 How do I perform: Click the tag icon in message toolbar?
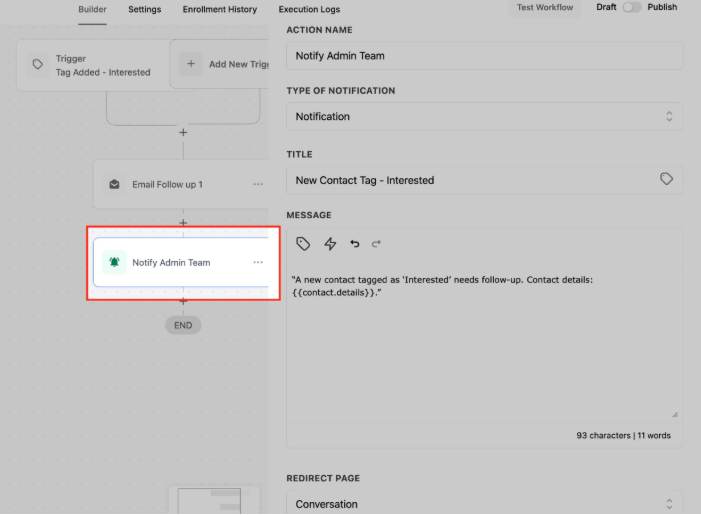[303, 244]
